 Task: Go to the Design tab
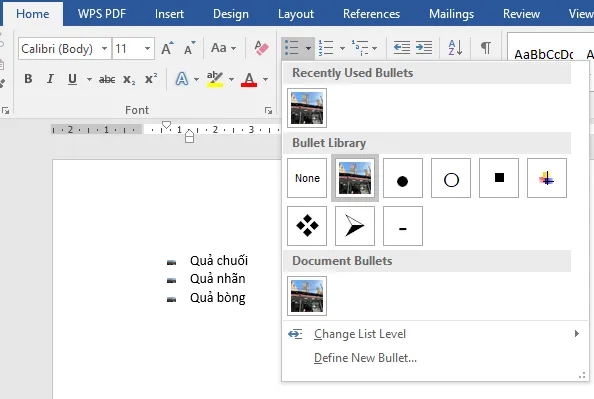[x=231, y=14]
